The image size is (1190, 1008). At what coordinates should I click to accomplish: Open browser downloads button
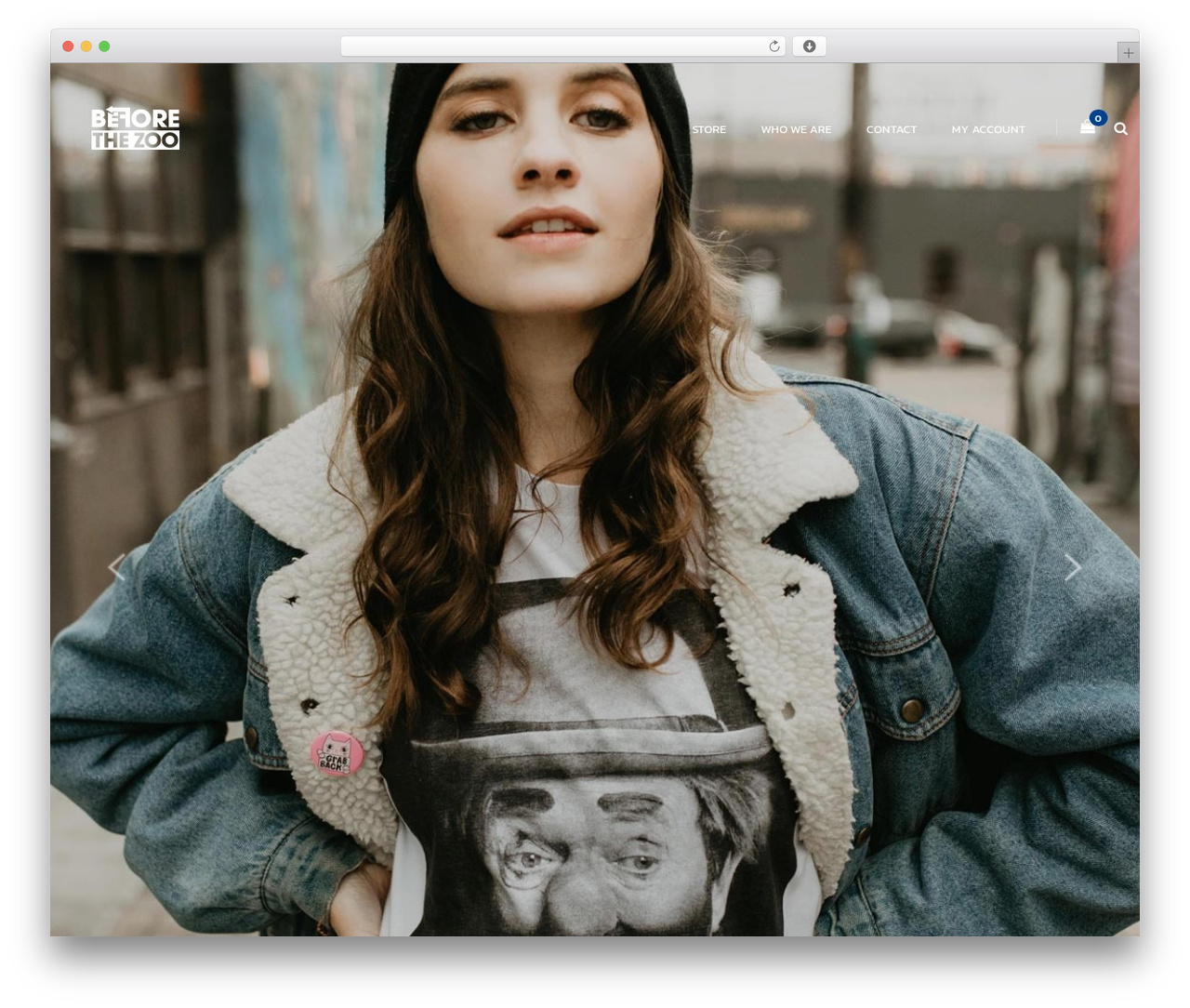(x=809, y=46)
